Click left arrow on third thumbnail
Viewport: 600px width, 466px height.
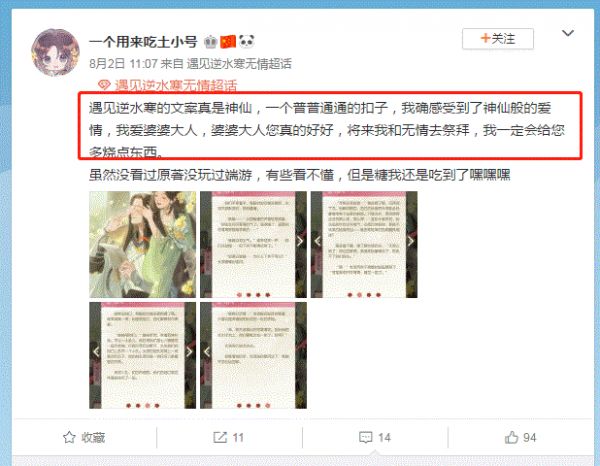[x=317, y=241]
